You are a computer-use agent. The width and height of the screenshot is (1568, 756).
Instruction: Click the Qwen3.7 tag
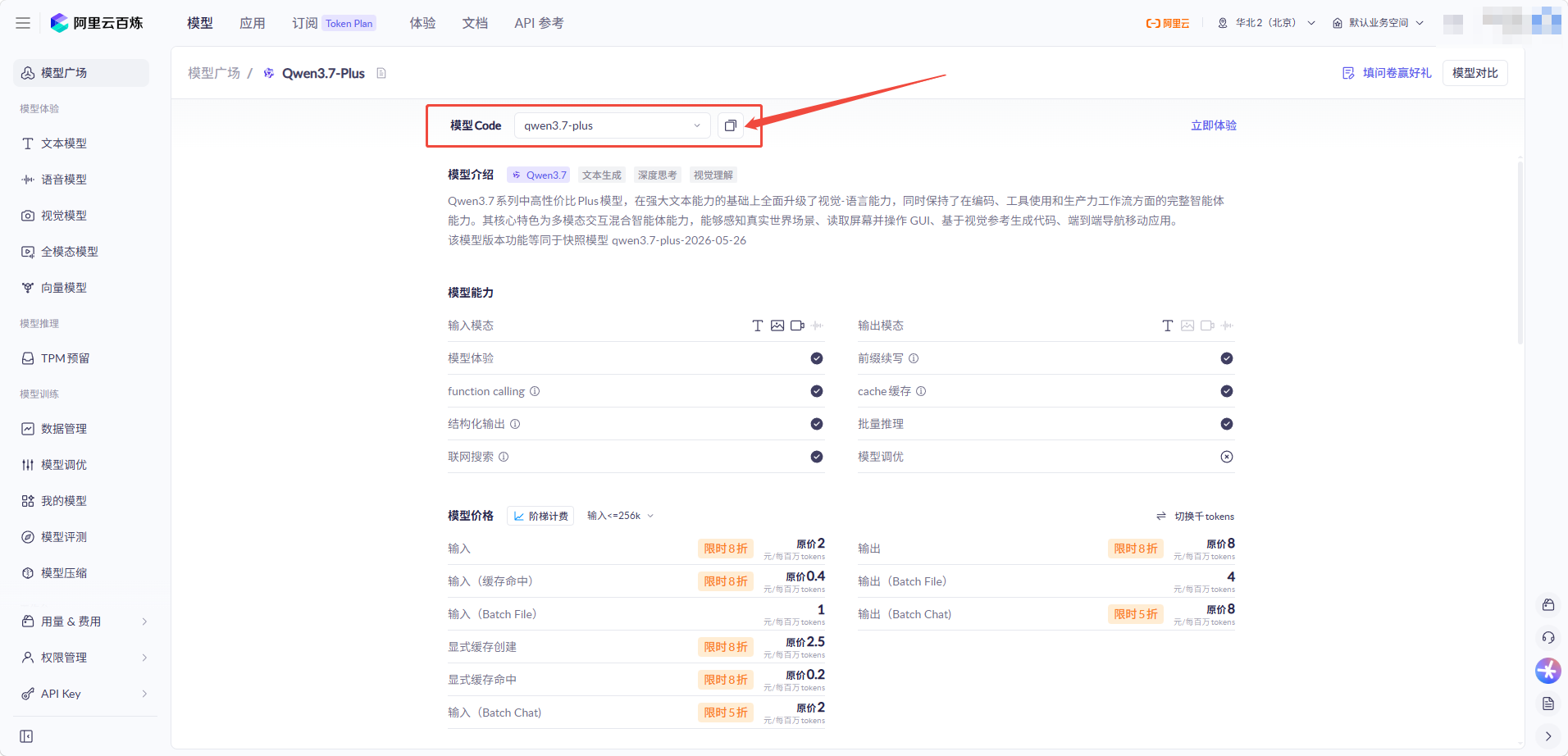pos(539,175)
